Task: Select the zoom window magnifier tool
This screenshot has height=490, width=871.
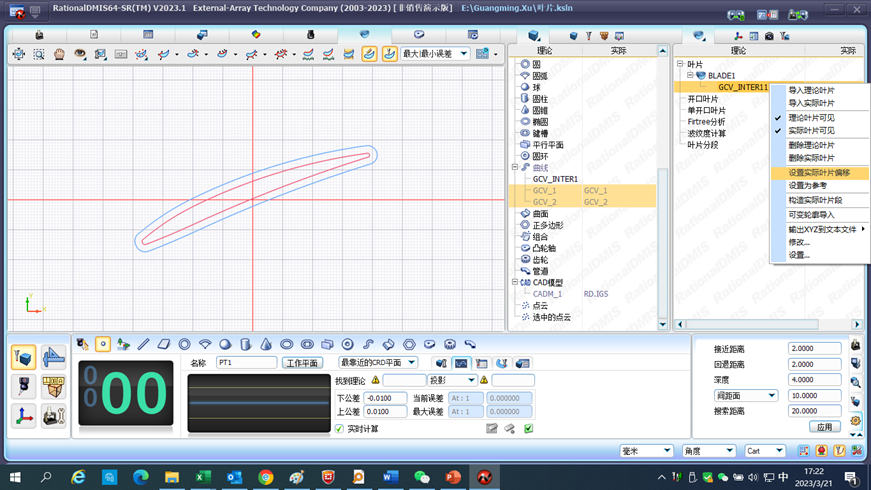Action: (x=39, y=54)
